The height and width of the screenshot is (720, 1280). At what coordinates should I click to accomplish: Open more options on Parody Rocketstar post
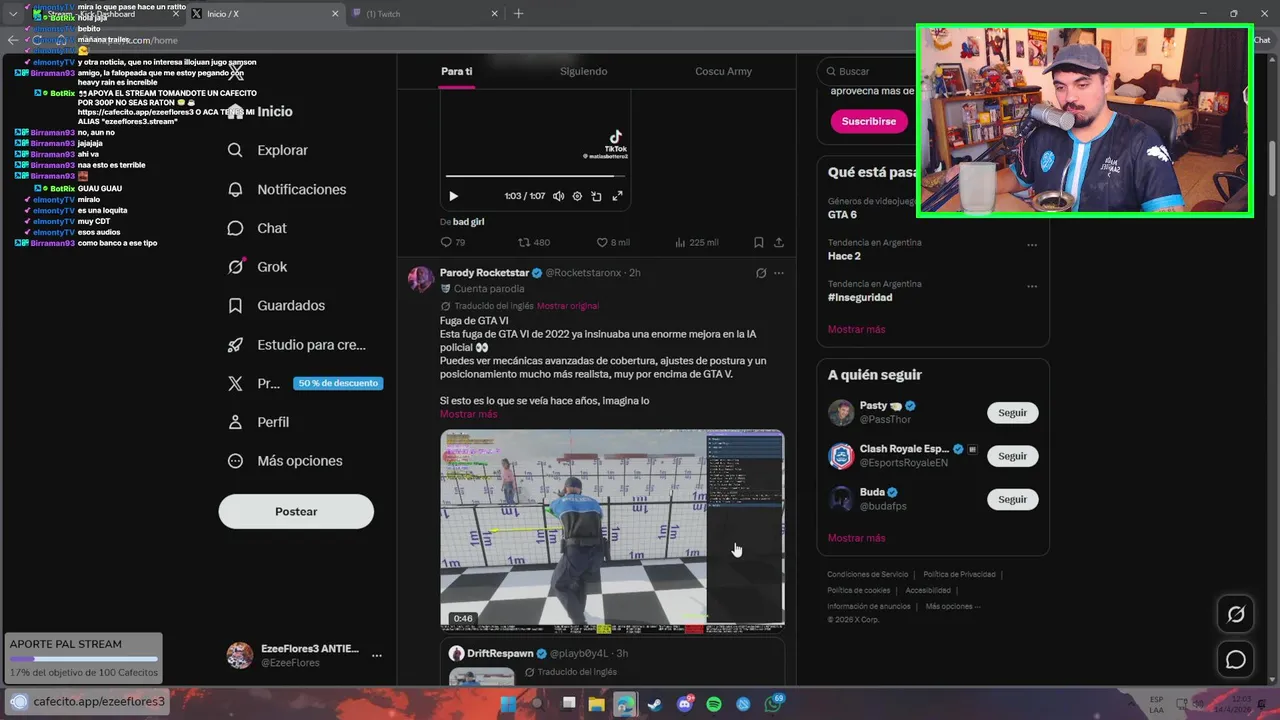[779, 273]
